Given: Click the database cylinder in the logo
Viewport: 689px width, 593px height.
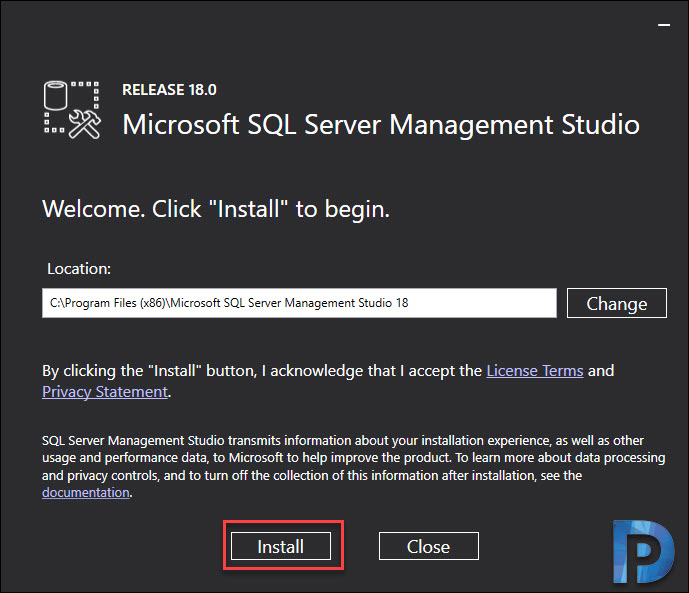Looking at the screenshot, I should (x=56, y=95).
